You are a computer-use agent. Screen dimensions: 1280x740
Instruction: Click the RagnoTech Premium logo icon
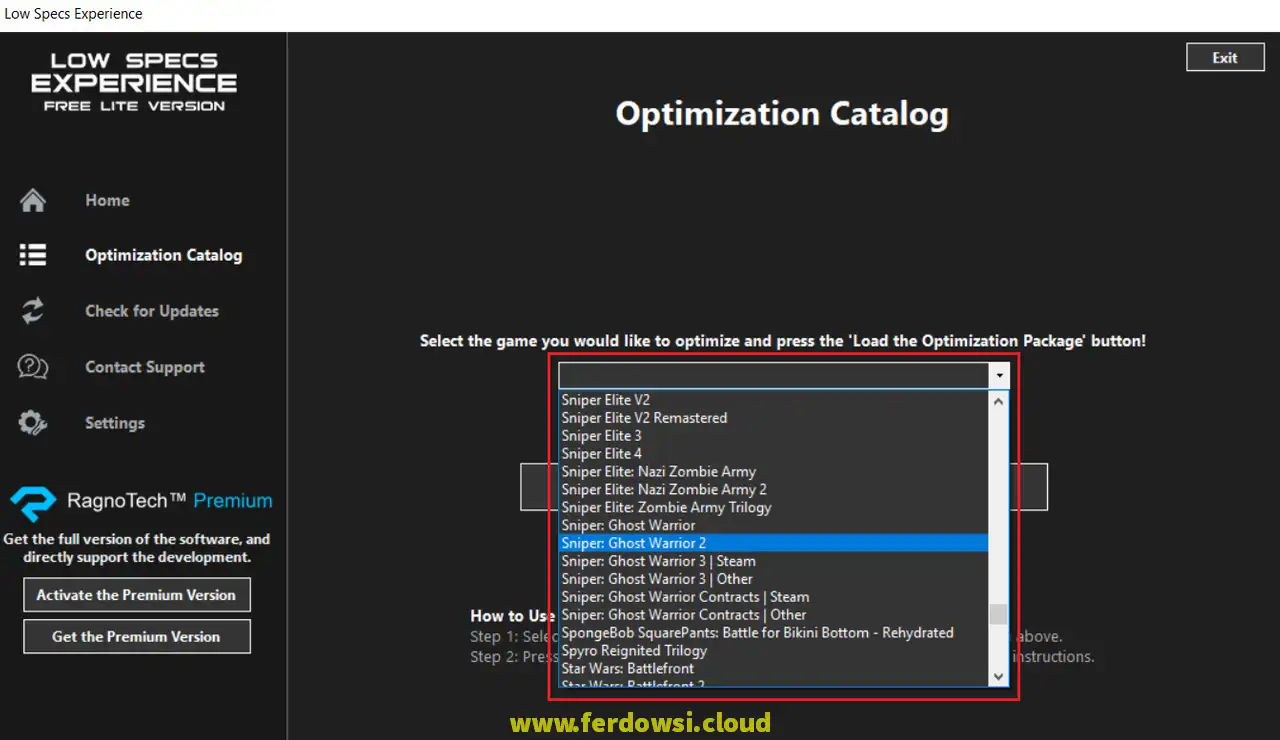33,502
